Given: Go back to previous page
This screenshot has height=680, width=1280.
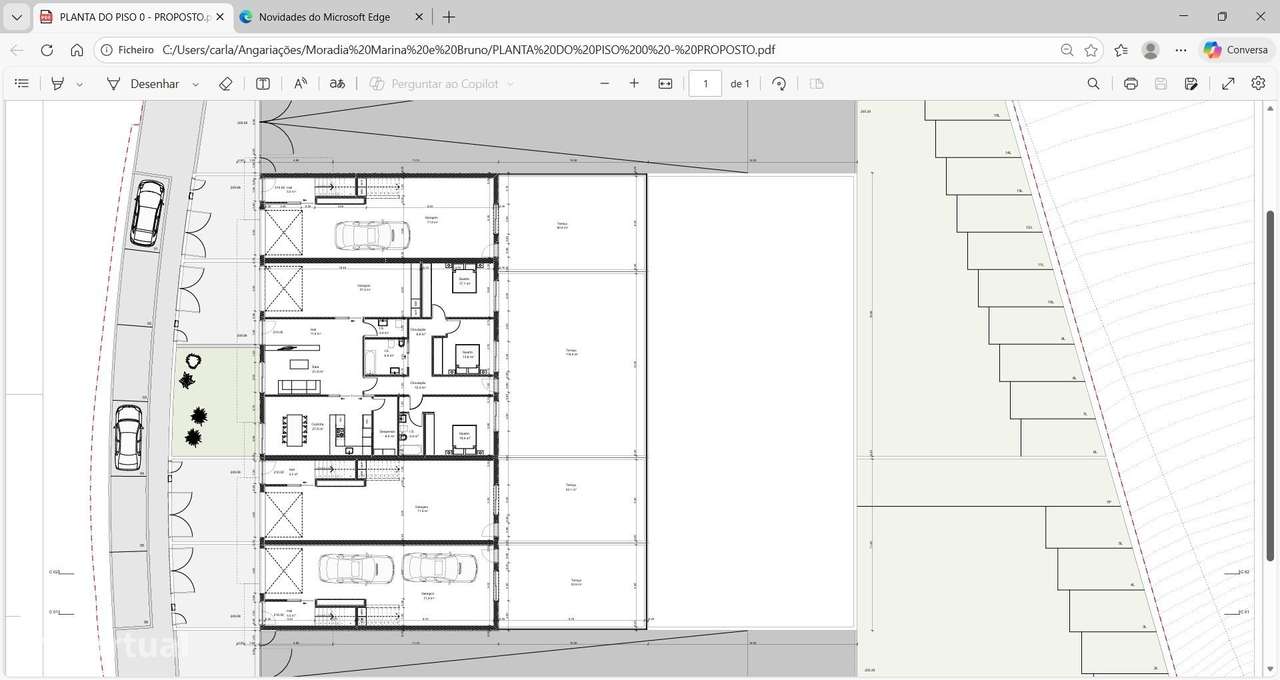Looking at the screenshot, I should click(17, 50).
